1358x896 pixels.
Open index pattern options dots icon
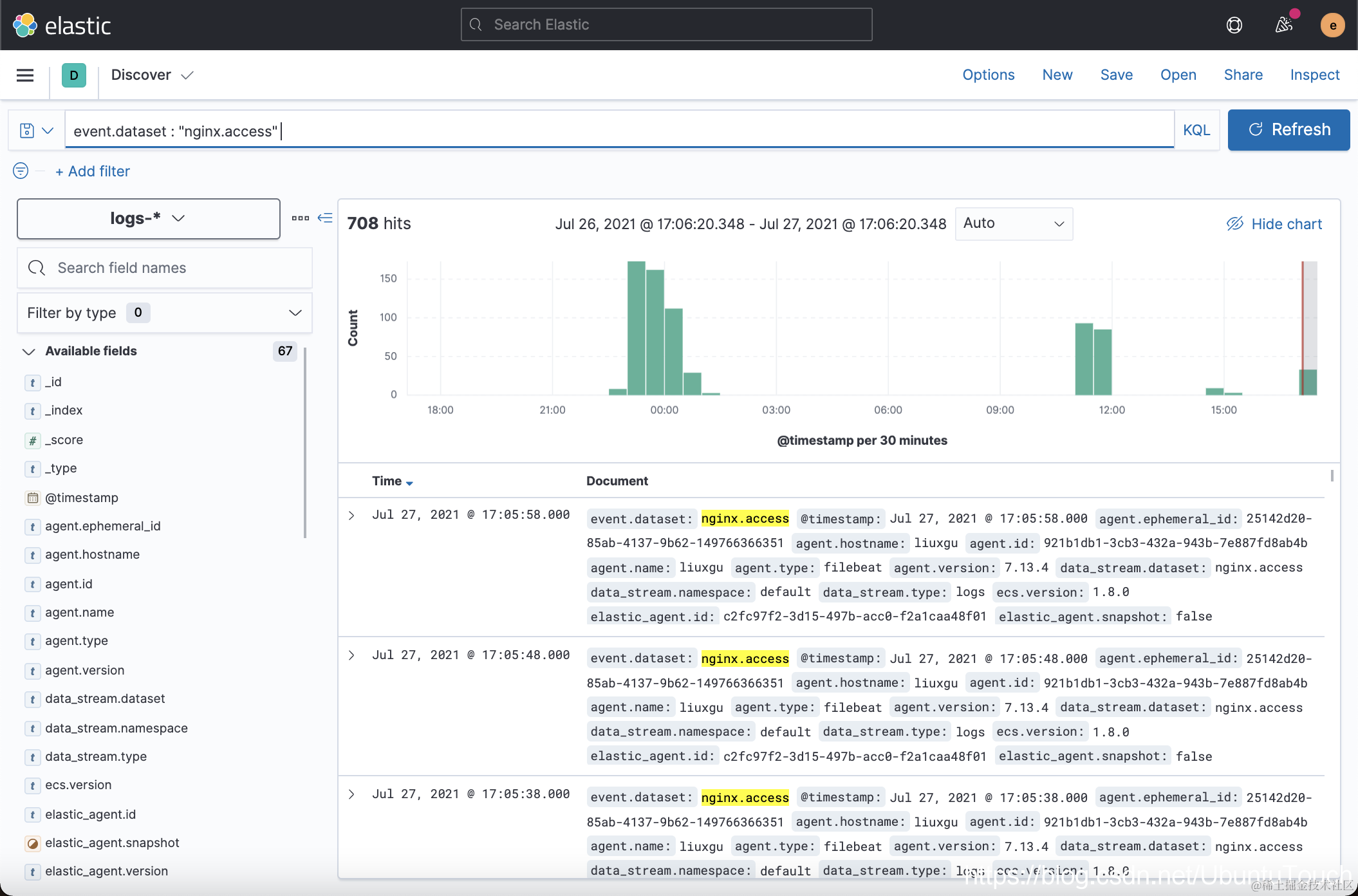click(x=300, y=218)
